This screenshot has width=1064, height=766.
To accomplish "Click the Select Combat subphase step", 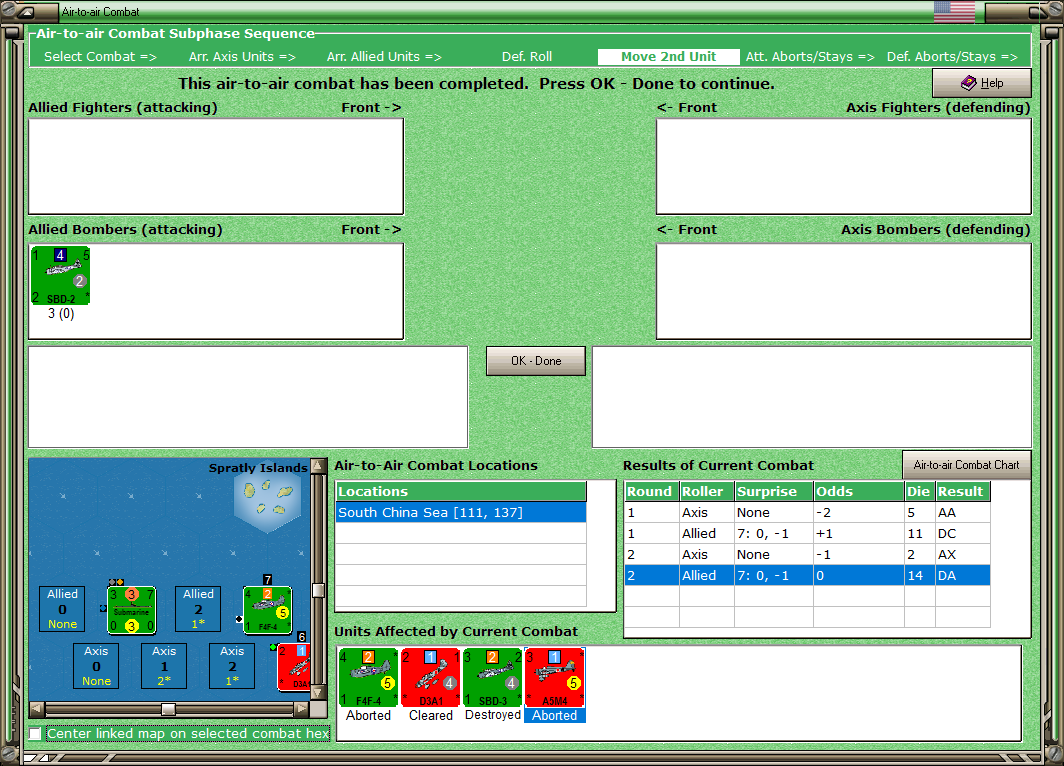I will click(x=100, y=57).
